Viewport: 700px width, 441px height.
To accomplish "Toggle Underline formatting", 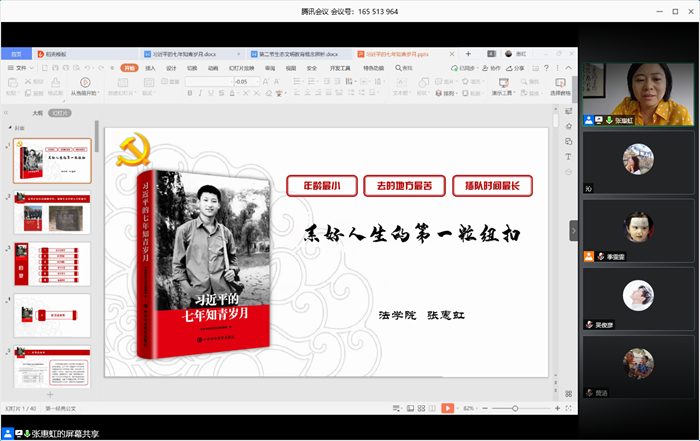I will pyautogui.click(x=211, y=93).
